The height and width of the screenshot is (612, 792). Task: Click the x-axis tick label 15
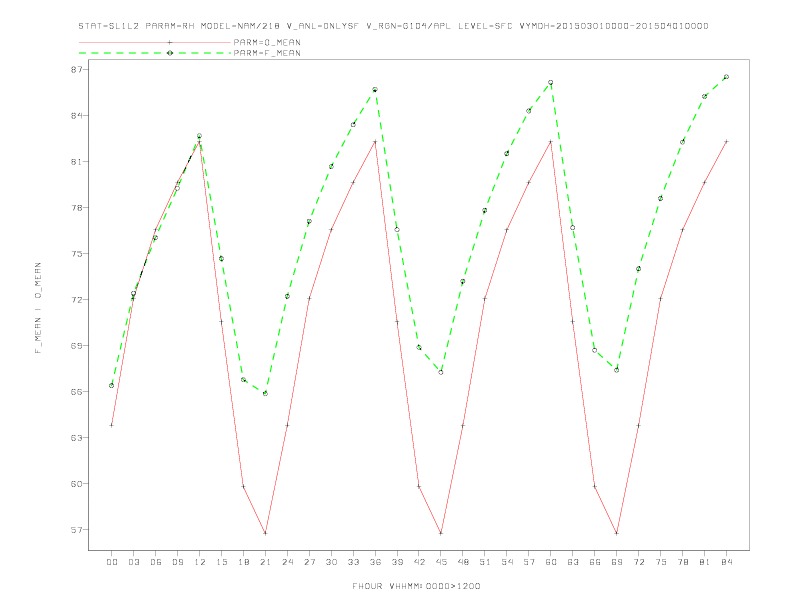221,562
